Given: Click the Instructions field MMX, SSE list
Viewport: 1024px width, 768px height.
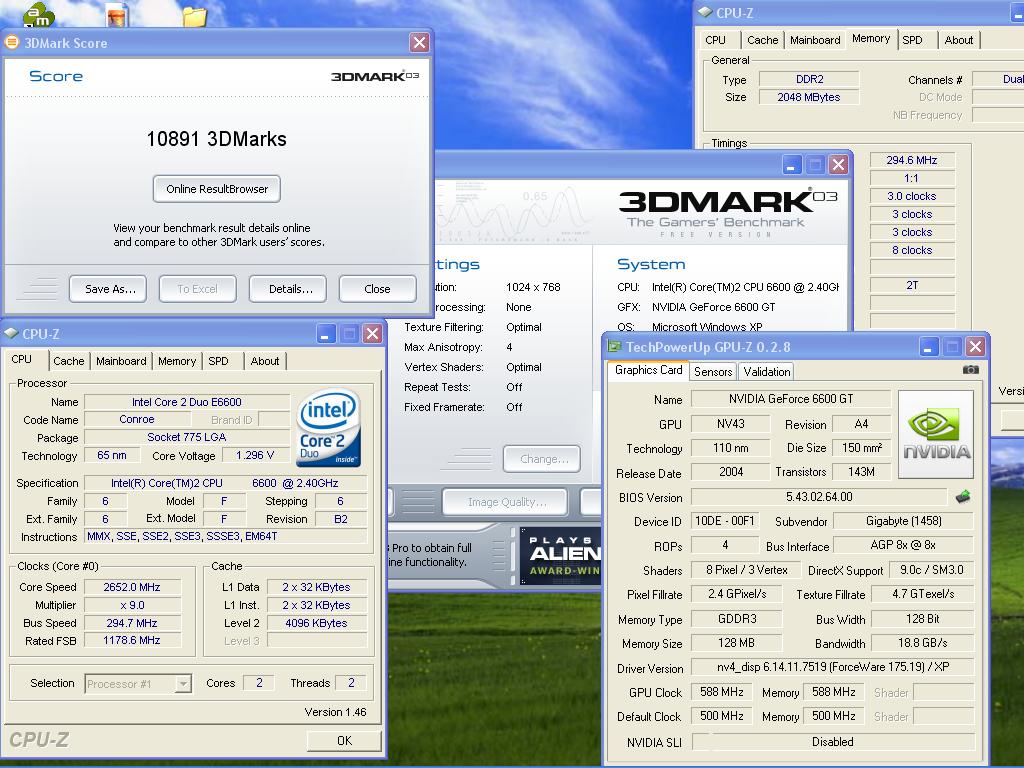Looking at the screenshot, I should pos(225,536).
